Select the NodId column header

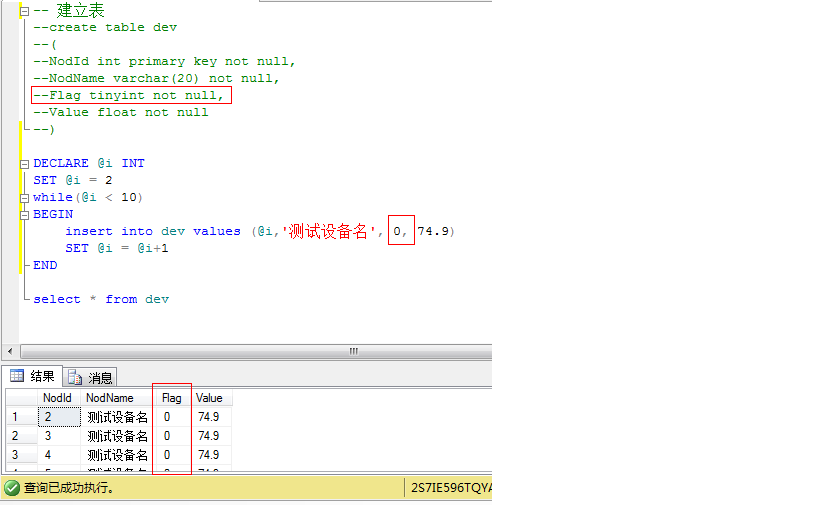click(x=57, y=398)
